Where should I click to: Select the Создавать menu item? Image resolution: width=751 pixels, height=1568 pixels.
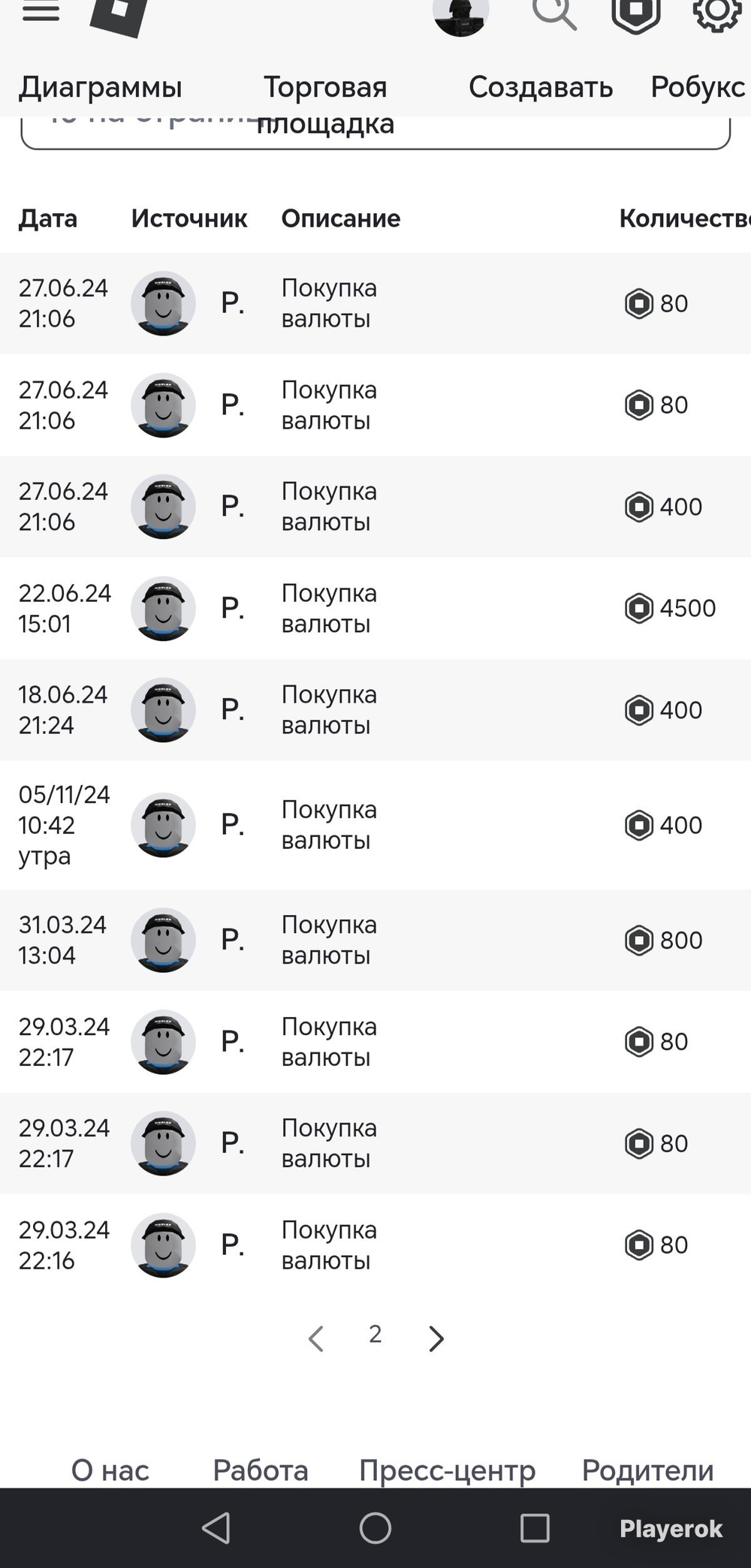(541, 87)
